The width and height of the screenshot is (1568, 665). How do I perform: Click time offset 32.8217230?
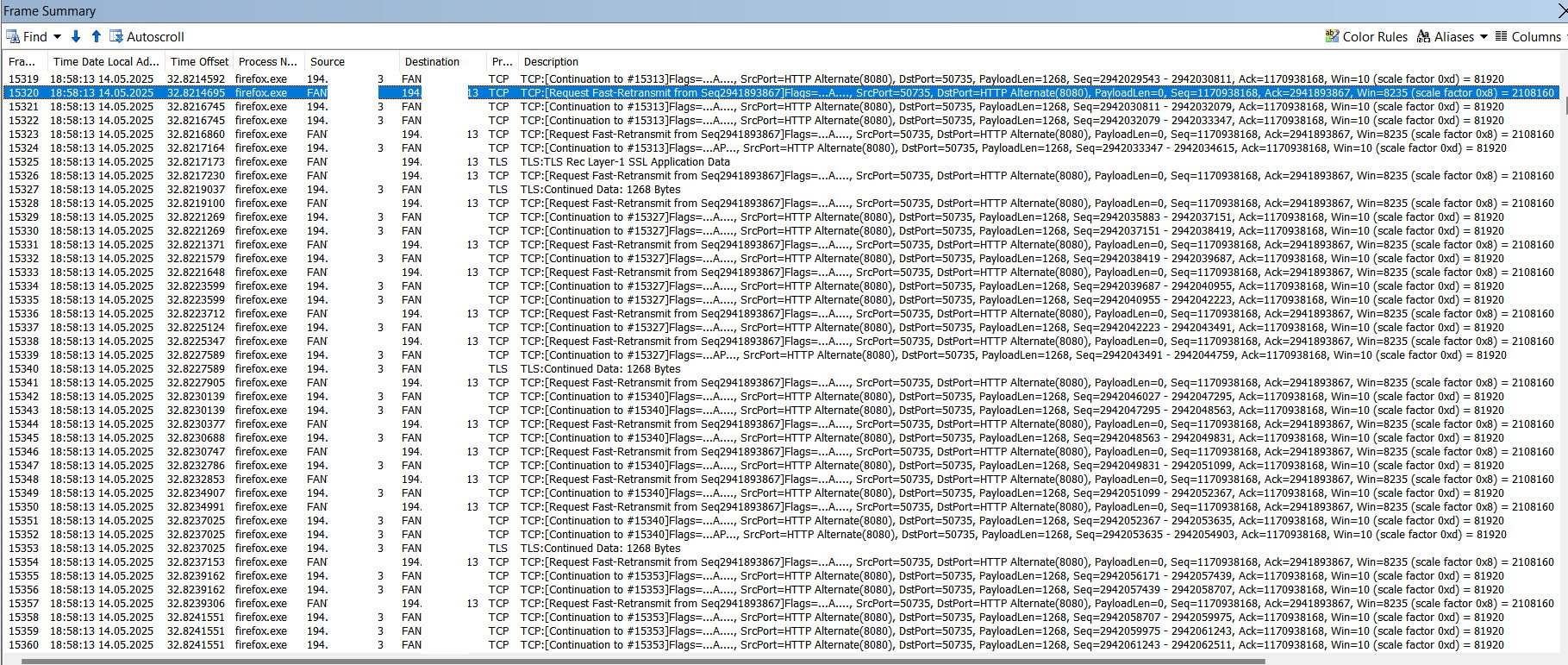point(196,176)
